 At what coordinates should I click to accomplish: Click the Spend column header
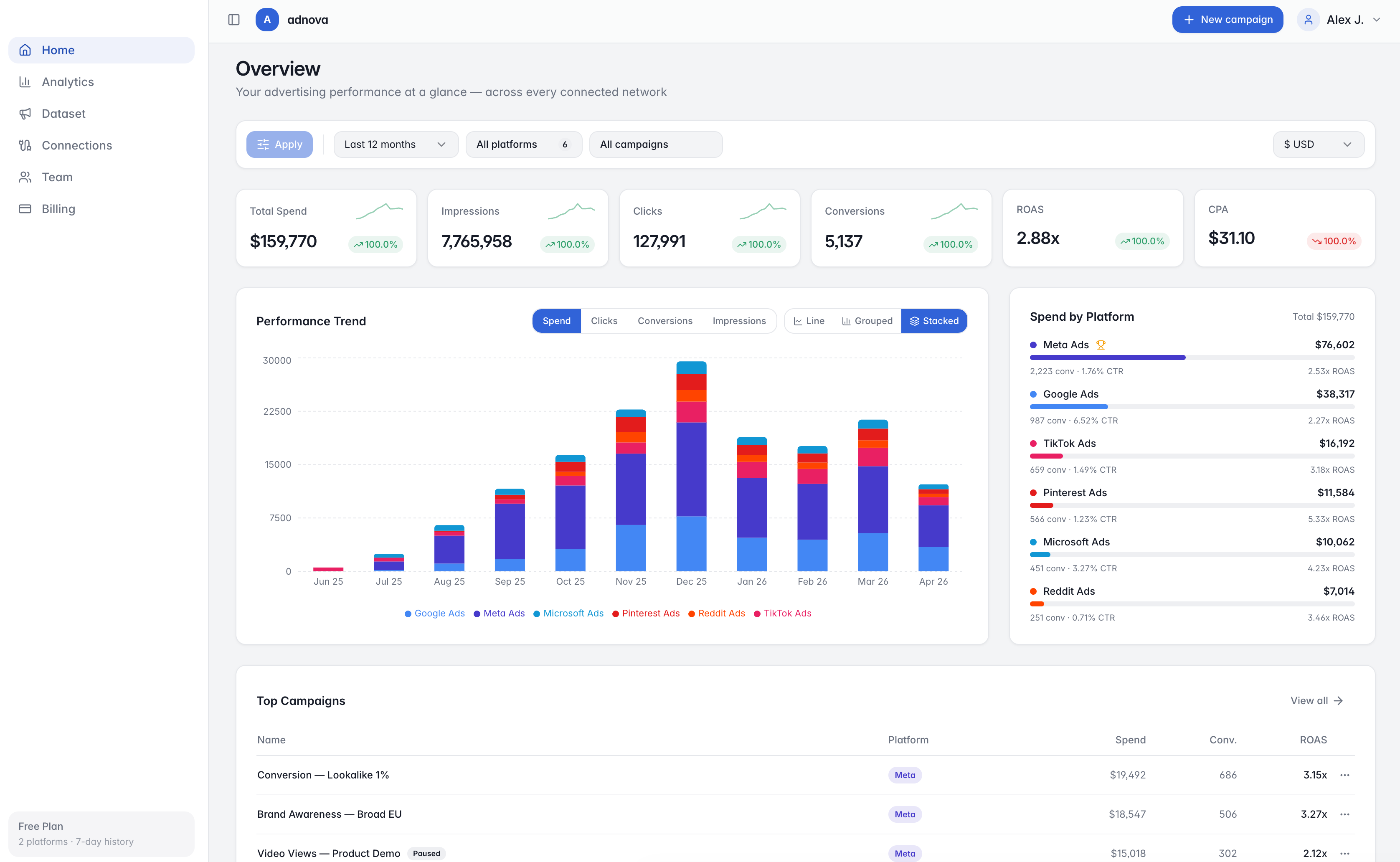click(x=1130, y=740)
